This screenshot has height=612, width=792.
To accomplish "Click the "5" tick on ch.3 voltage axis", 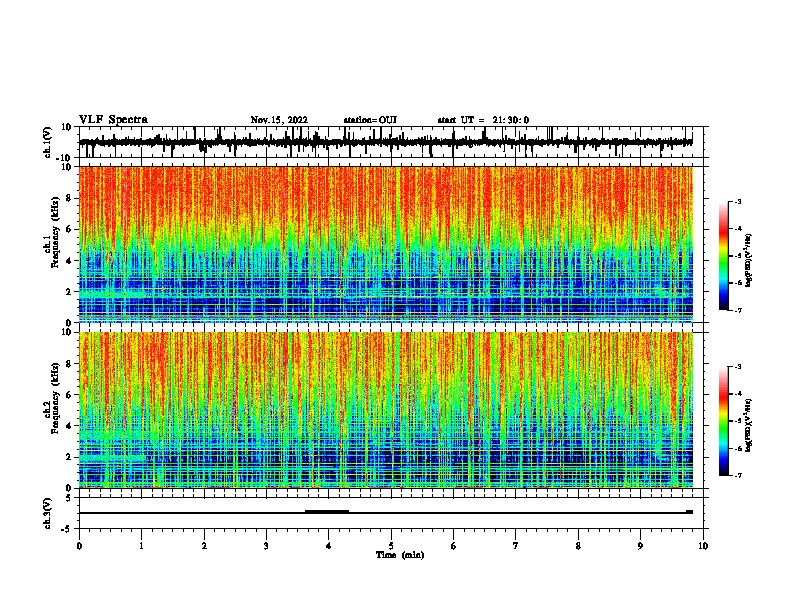I will point(69,498).
